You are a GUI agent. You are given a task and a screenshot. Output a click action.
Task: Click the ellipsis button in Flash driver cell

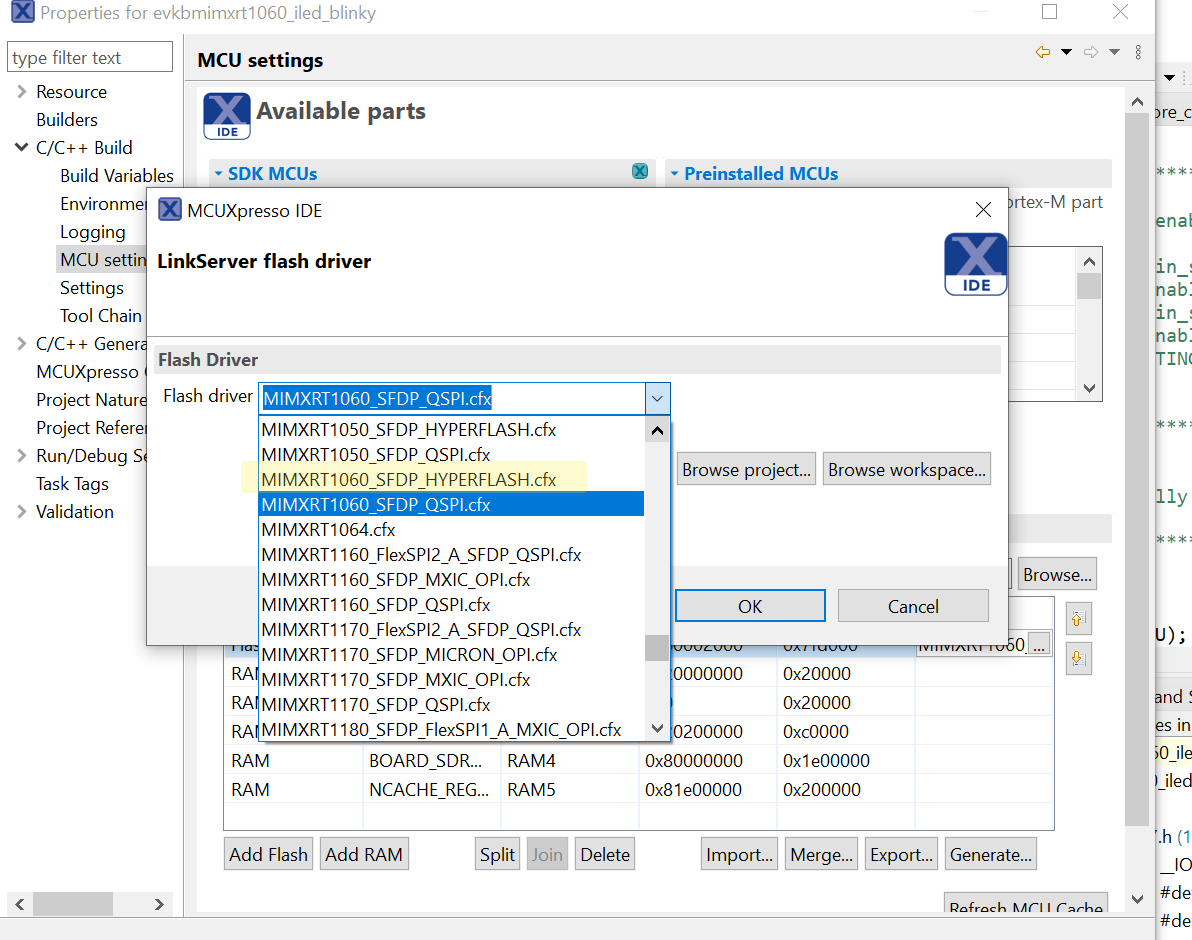pos(1039,645)
